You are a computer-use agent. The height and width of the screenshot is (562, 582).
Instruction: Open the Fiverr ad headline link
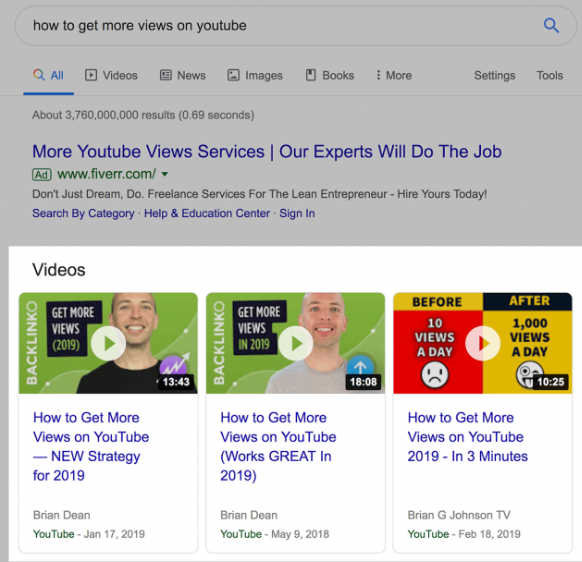pyautogui.click(x=267, y=151)
